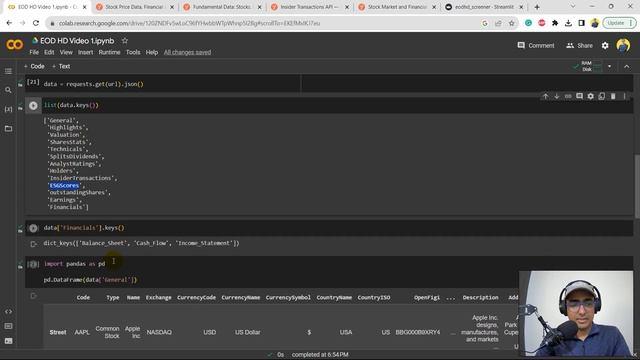
Task: Open the Google account avatar in Colab
Action: (x=623, y=45)
